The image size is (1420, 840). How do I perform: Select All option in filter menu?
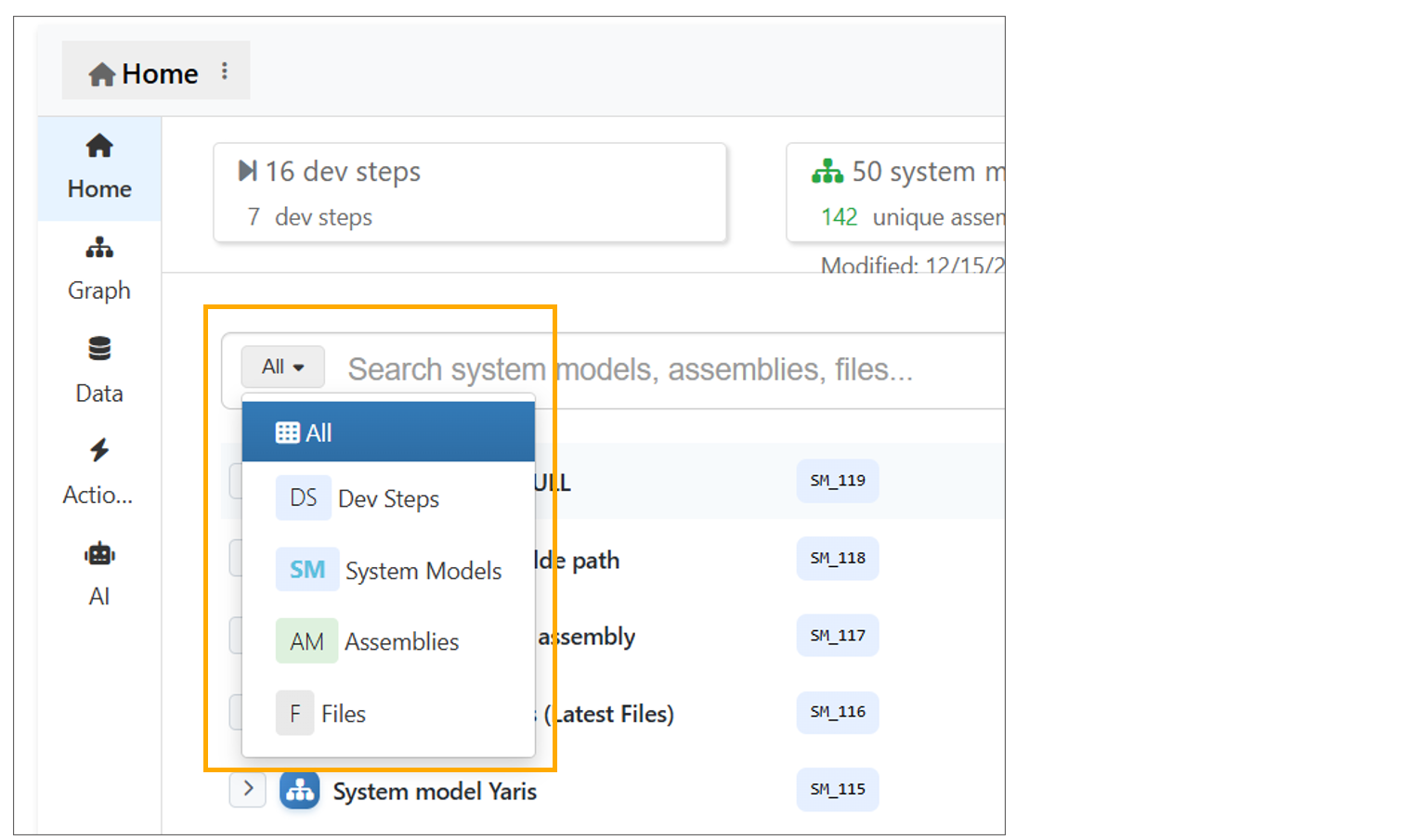(x=388, y=433)
